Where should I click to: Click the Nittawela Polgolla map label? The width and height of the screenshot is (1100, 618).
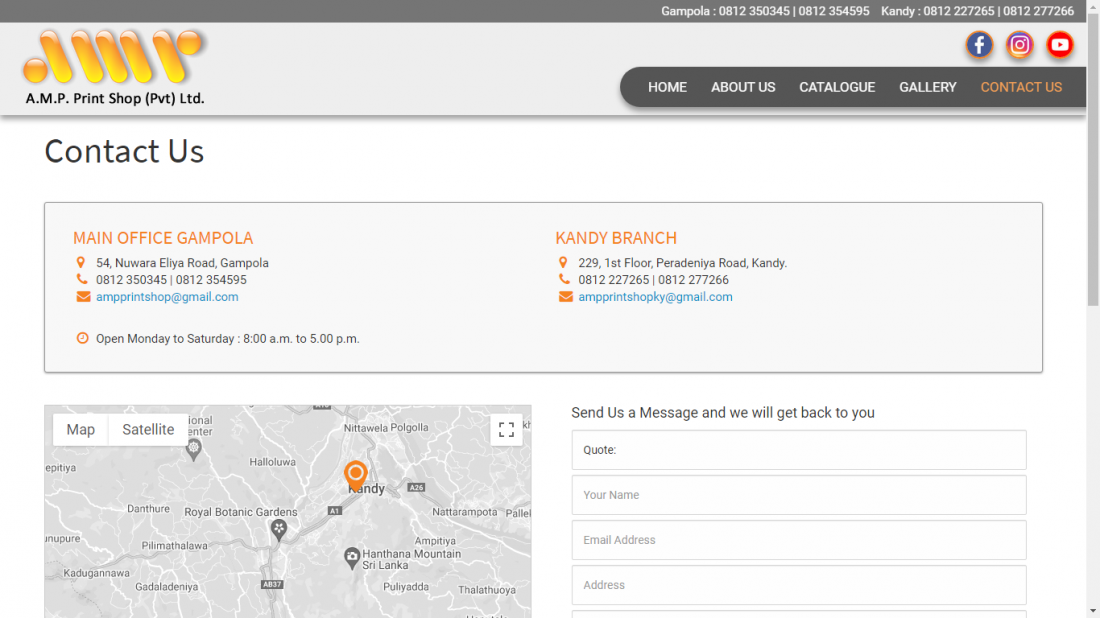386,427
